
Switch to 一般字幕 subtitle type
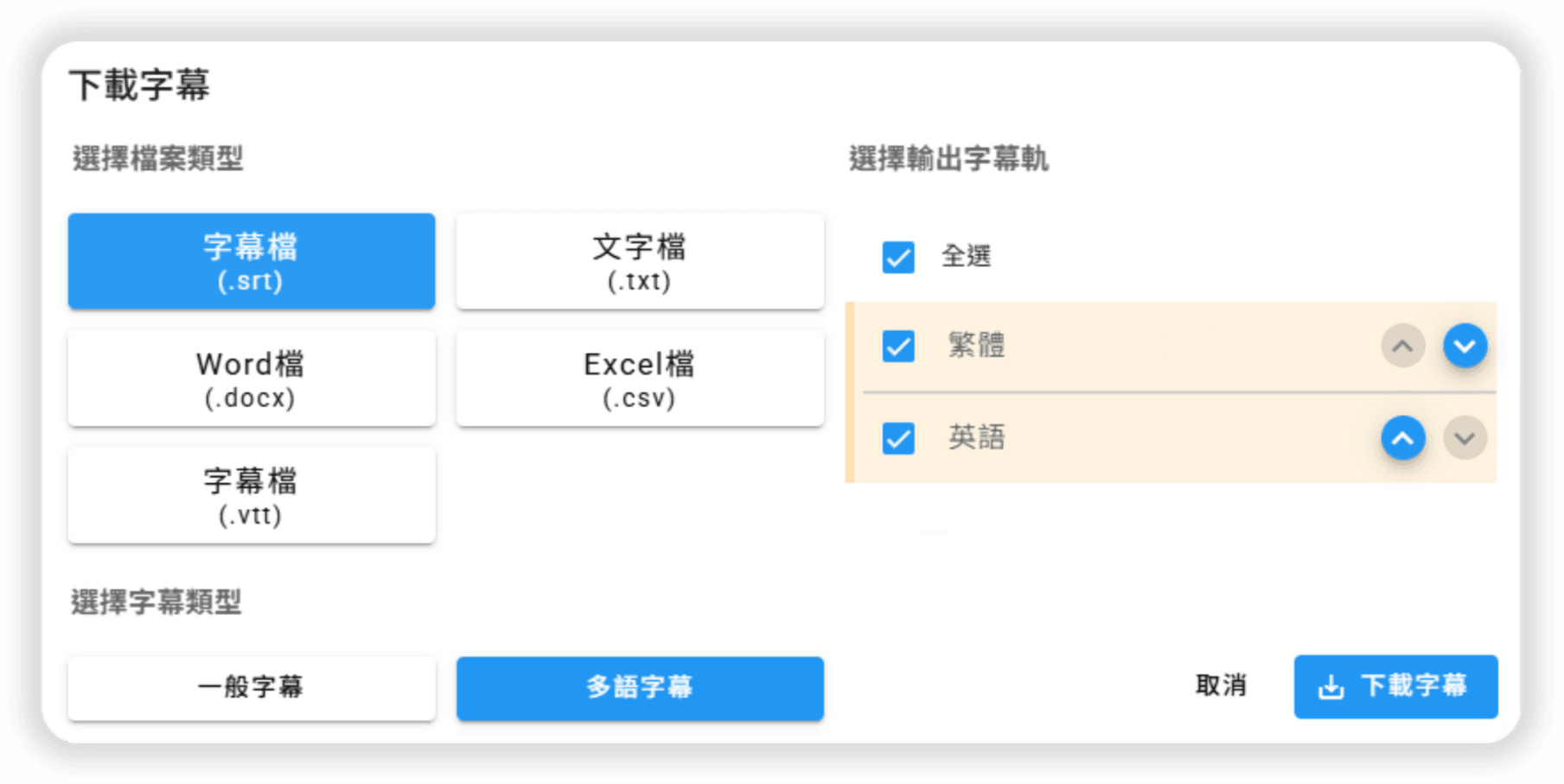pos(251,687)
